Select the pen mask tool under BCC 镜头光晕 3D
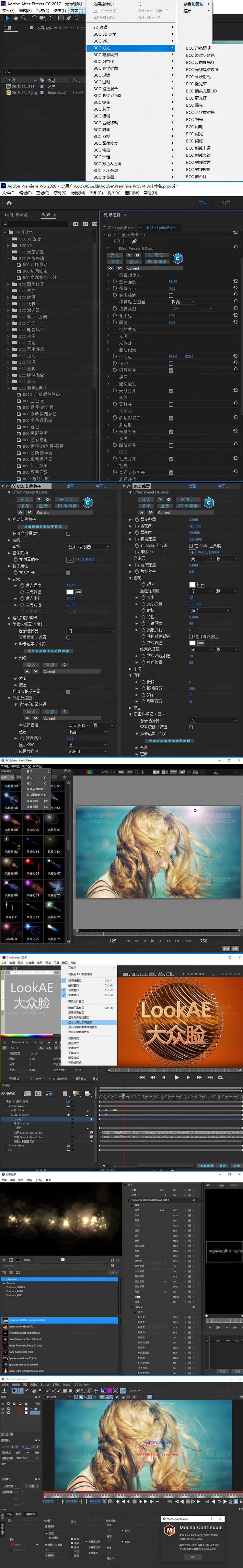 point(134,241)
